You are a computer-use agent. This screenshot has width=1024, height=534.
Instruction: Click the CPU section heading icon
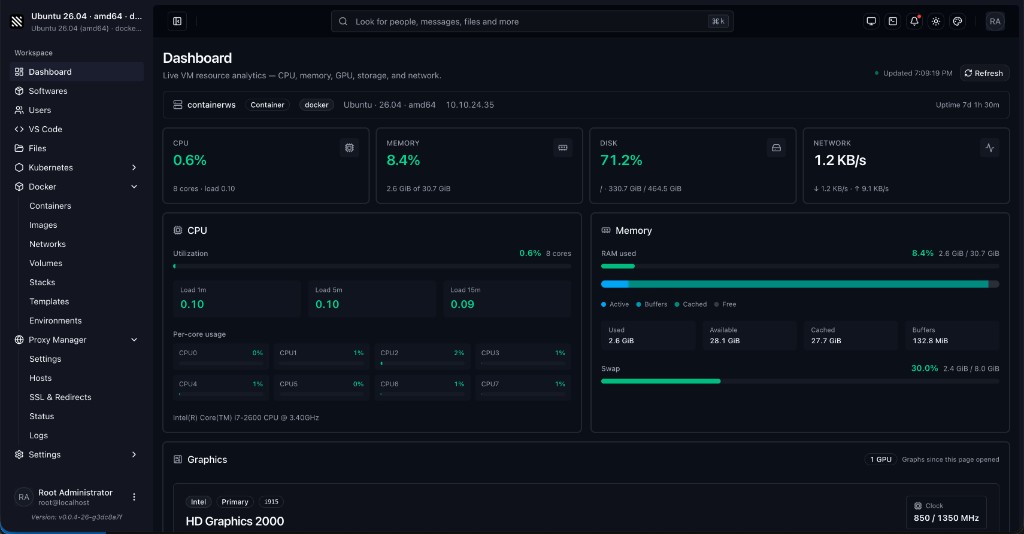pos(178,230)
